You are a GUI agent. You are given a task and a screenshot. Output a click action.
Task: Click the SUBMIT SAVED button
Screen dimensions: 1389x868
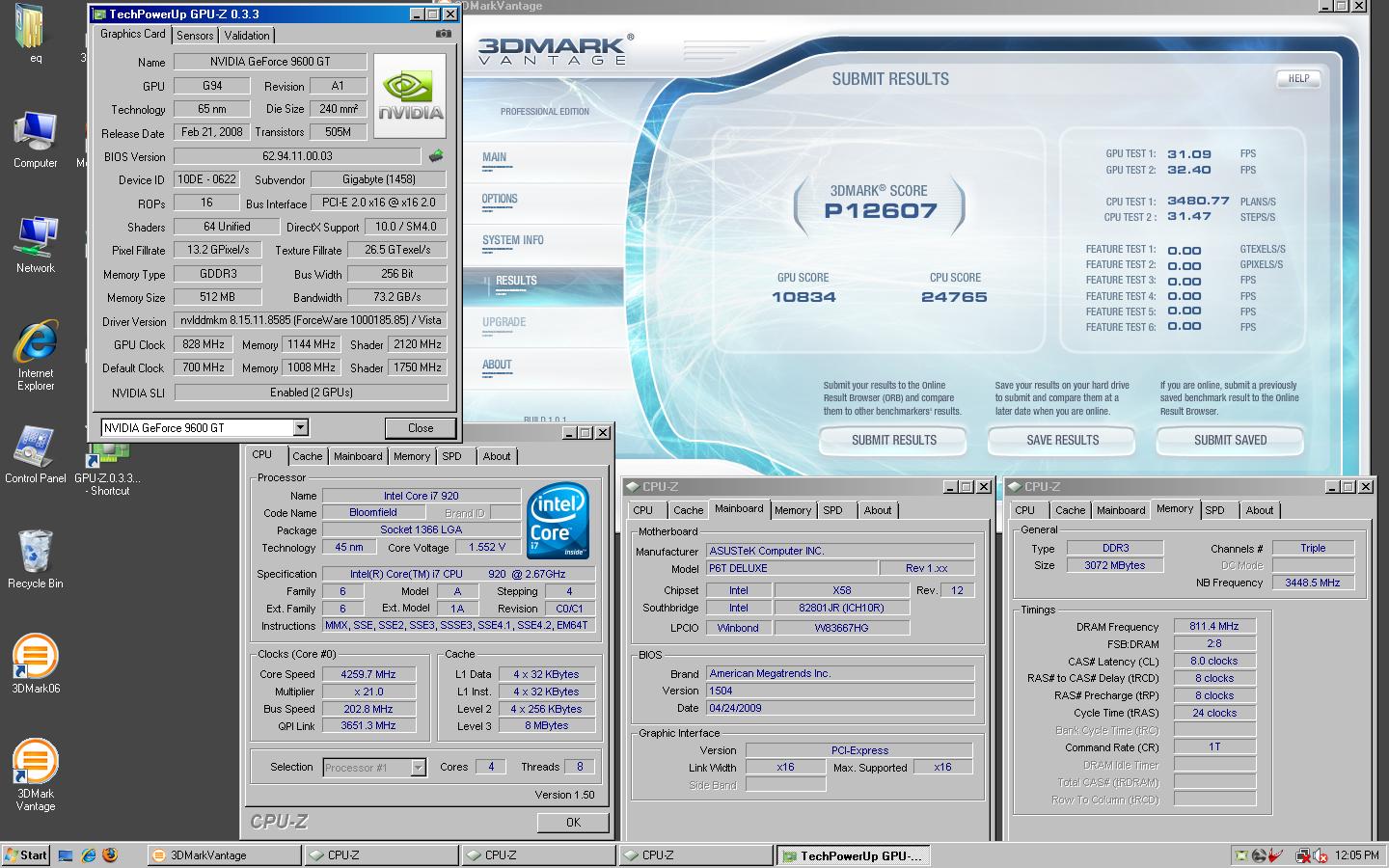tap(1231, 440)
